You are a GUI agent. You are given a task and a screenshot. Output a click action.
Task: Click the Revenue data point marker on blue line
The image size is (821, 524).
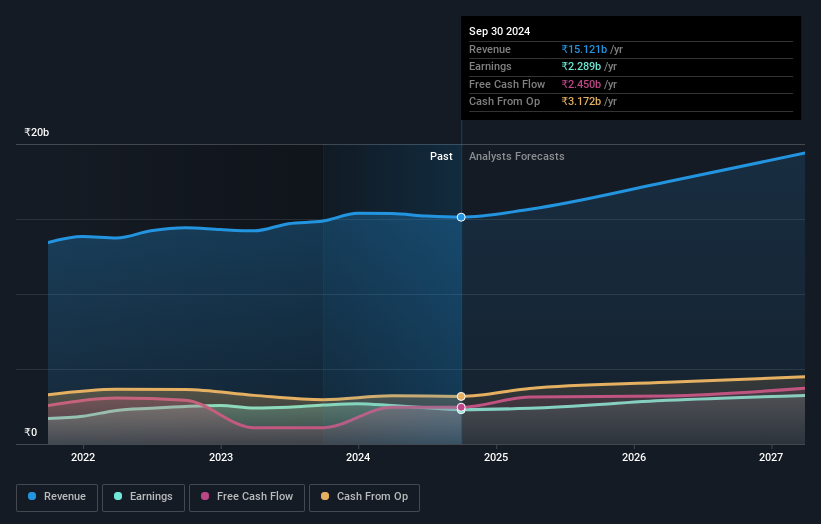[461, 217]
